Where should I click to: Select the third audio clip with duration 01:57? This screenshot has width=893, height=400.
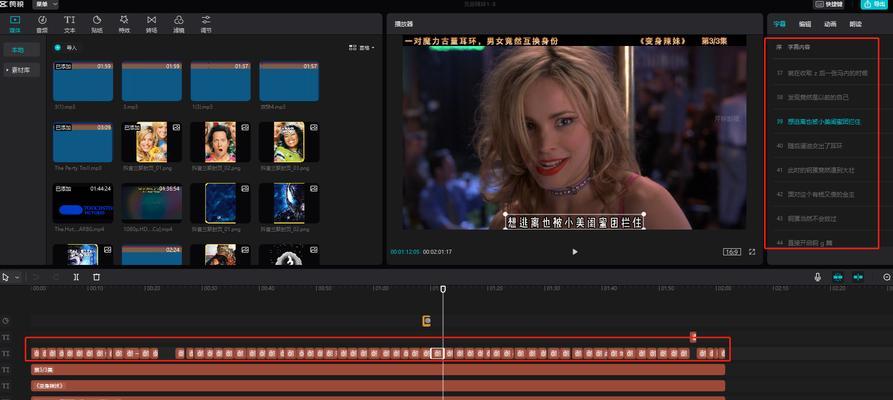tap(220, 81)
